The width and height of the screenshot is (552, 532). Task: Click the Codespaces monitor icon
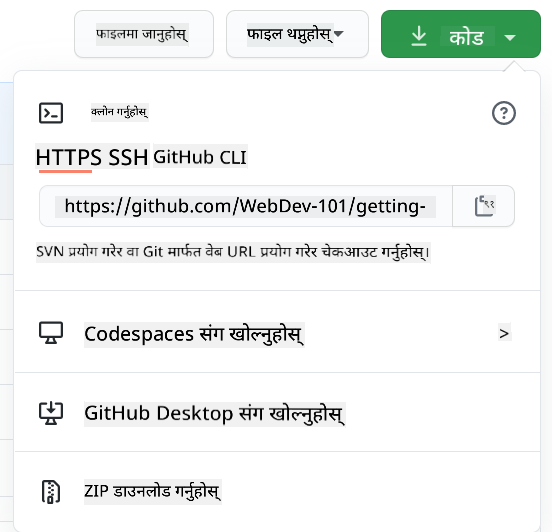(x=51, y=333)
